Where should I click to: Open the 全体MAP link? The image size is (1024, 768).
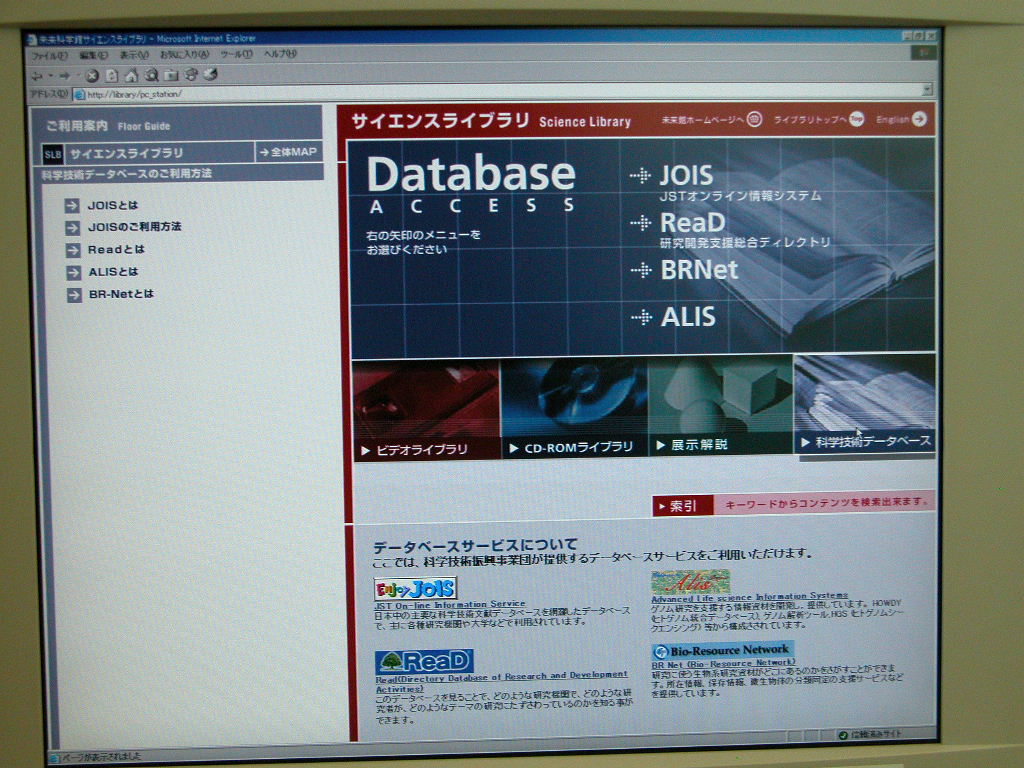(x=288, y=152)
